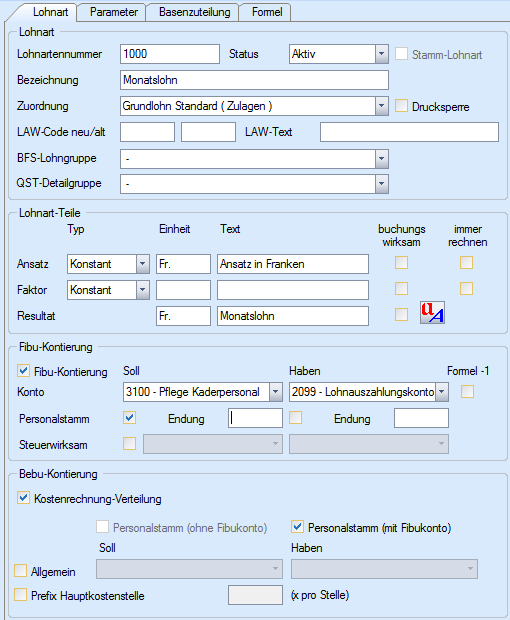Uncheck Kostenrechnung-Verteilung checkbox
Viewport: 510px width, 620px height.
tap(23, 498)
